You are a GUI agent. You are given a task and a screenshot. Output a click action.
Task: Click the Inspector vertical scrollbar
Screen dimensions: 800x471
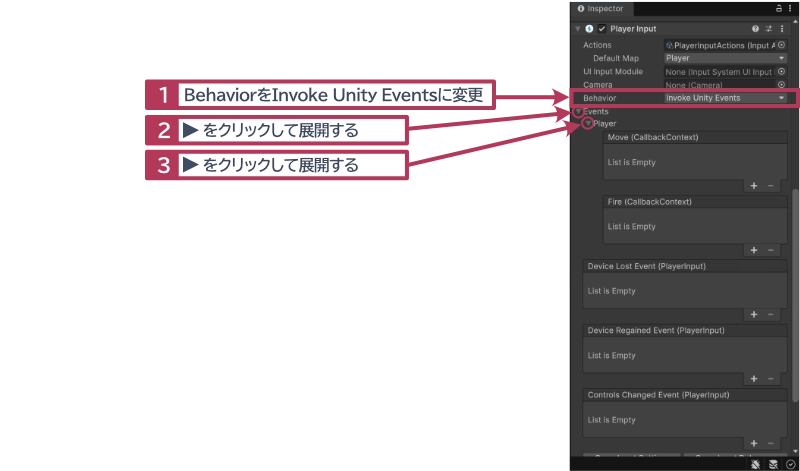point(795,300)
